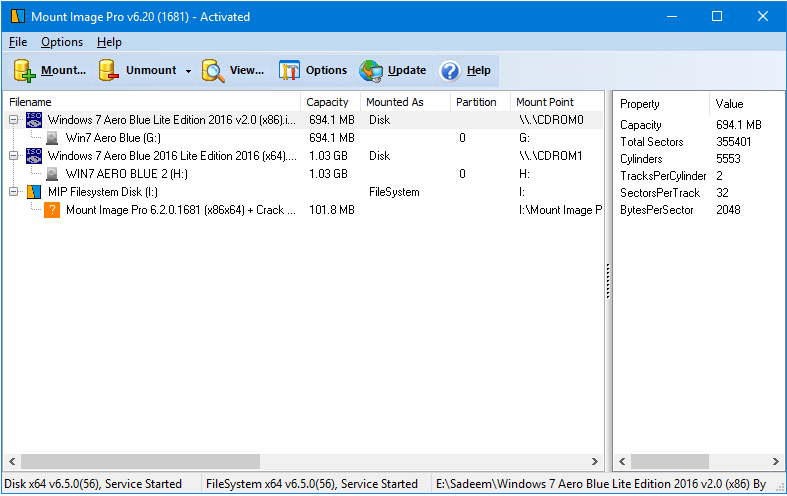This screenshot has height=496, width=787.
Task: Click the \\.\CDROM1 mount point cell
Action: click(551, 156)
